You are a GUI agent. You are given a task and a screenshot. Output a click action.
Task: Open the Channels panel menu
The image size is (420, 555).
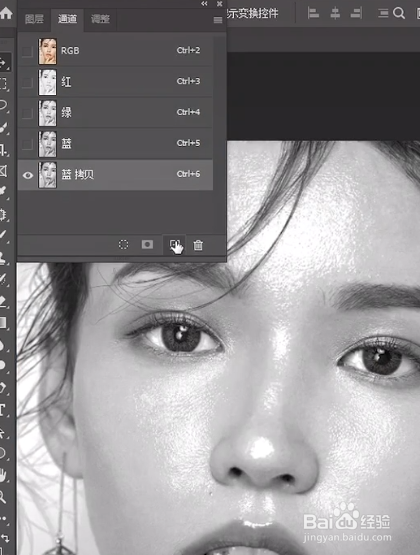[x=218, y=20]
